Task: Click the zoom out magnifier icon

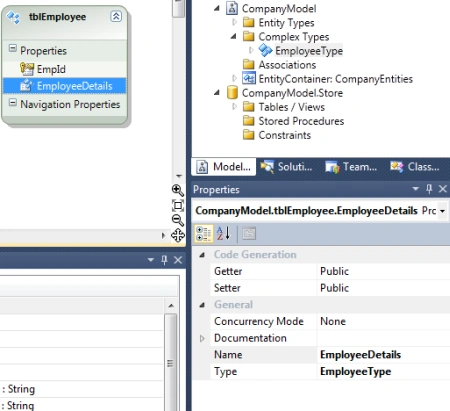Action: [178, 220]
